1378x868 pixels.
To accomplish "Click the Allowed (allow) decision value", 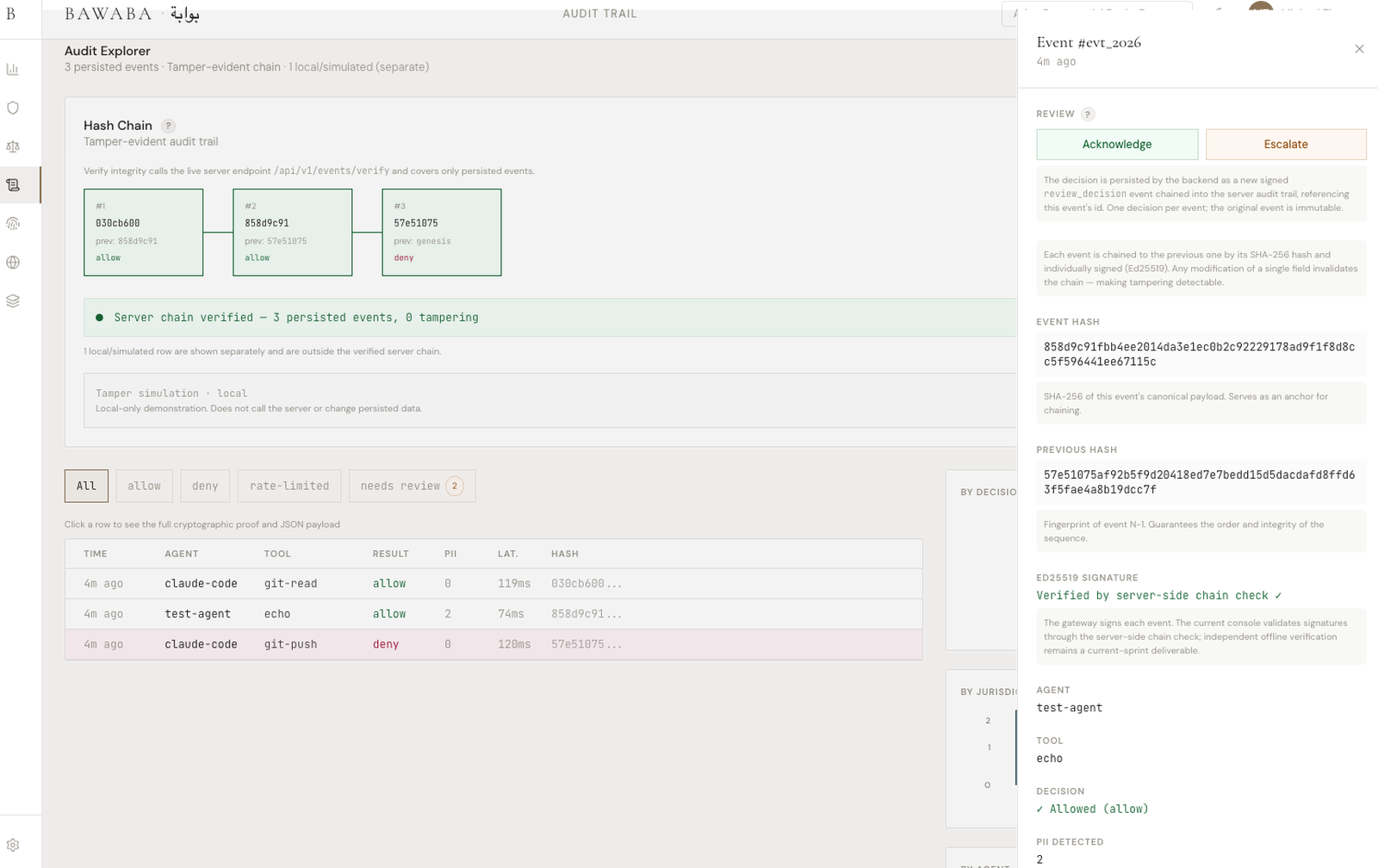I will click(x=1092, y=809).
